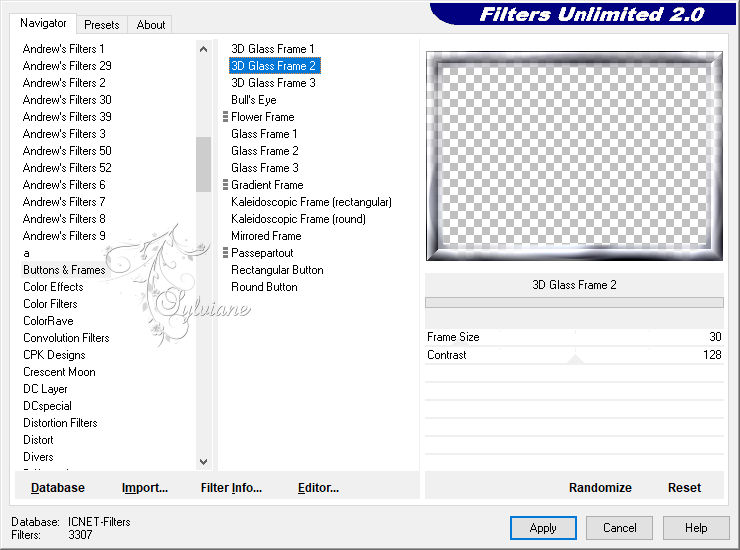Viewport: 740px width, 550px height.
Task: Adjust the Contrast slider
Action: tap(574, 355)
